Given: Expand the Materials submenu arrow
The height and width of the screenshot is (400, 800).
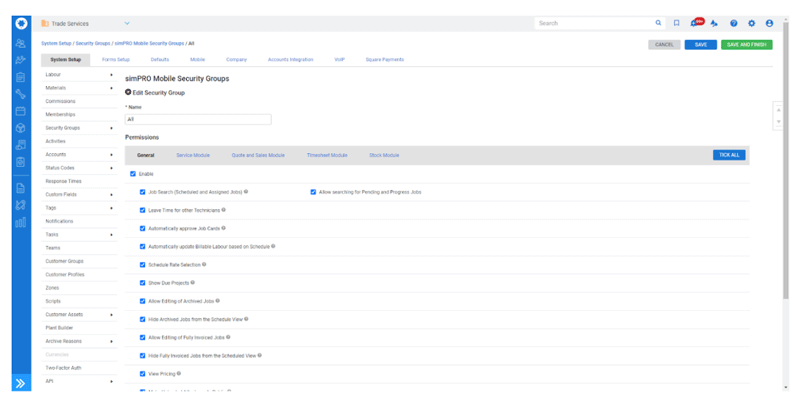Looking at the screenshot, I should click(111, 88).
